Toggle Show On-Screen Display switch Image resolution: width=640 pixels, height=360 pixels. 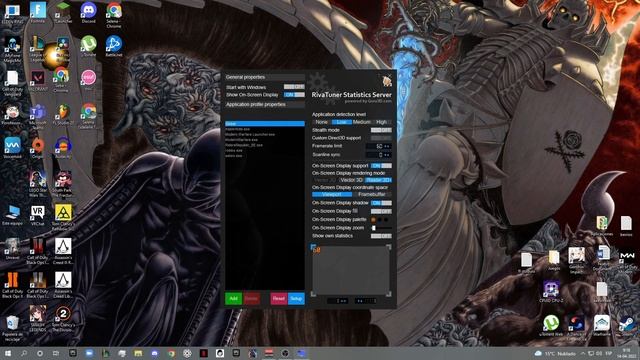(294, 95)
